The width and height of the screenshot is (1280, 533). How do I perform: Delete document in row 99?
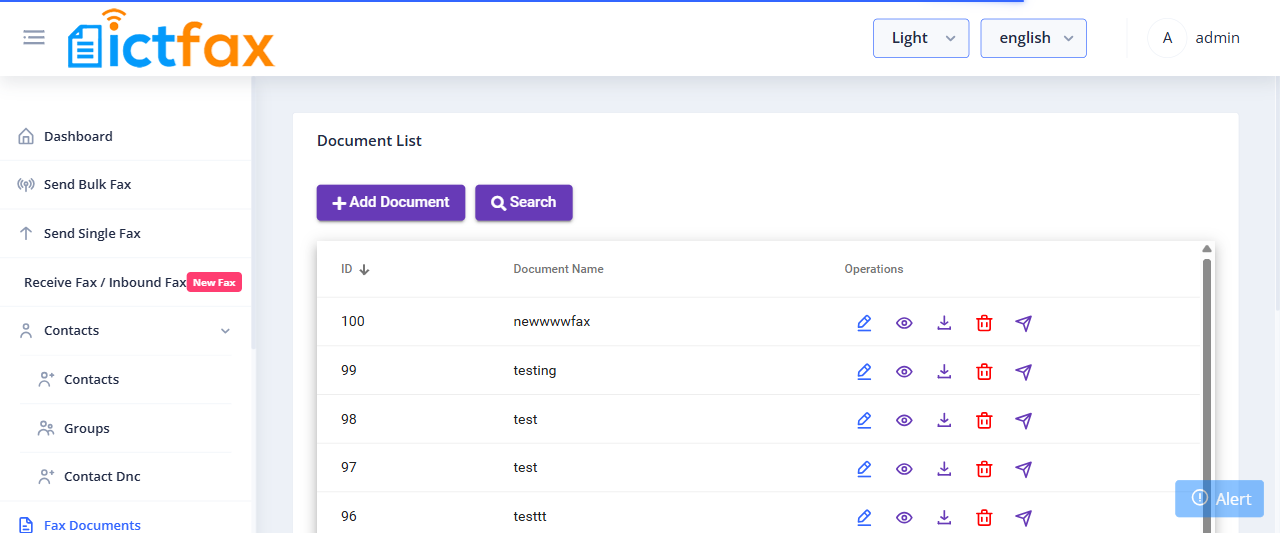point(984,372)
